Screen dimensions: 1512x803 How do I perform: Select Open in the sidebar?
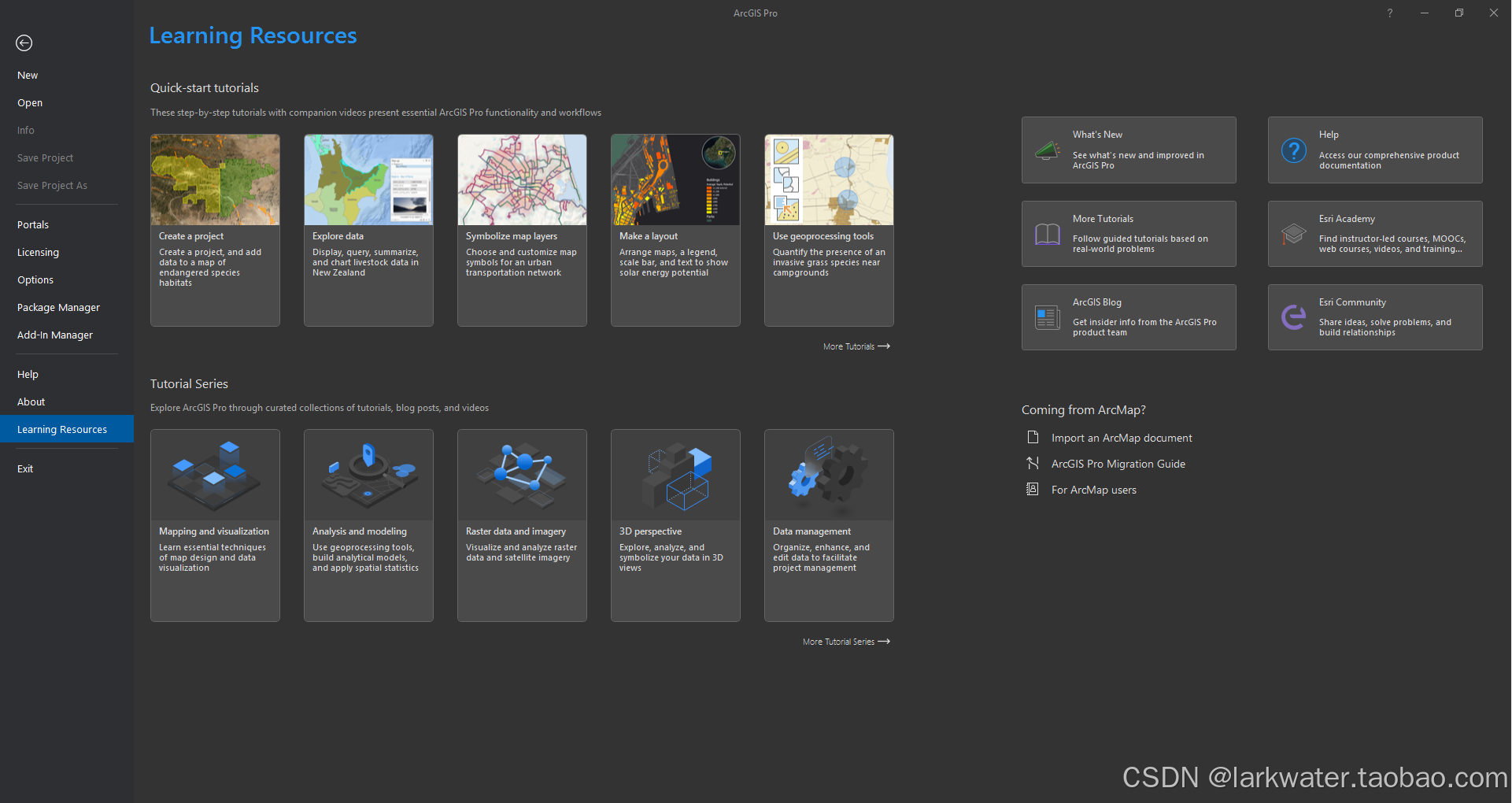[67, 103]
